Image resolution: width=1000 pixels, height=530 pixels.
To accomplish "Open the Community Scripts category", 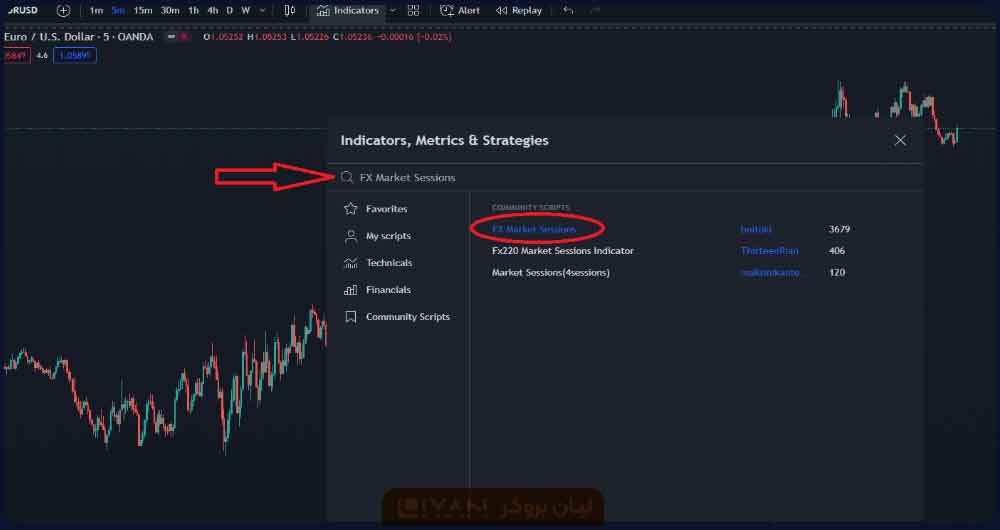I will 408,316.
